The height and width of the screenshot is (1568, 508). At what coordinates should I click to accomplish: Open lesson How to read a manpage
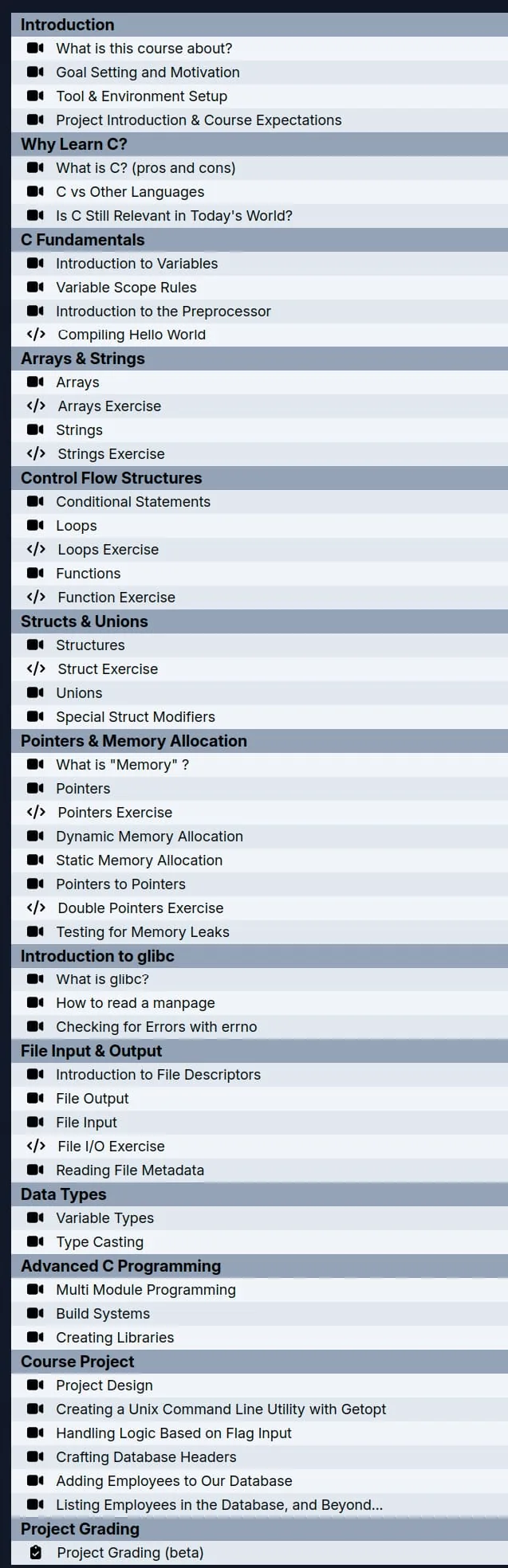[x=259, y=1003]
